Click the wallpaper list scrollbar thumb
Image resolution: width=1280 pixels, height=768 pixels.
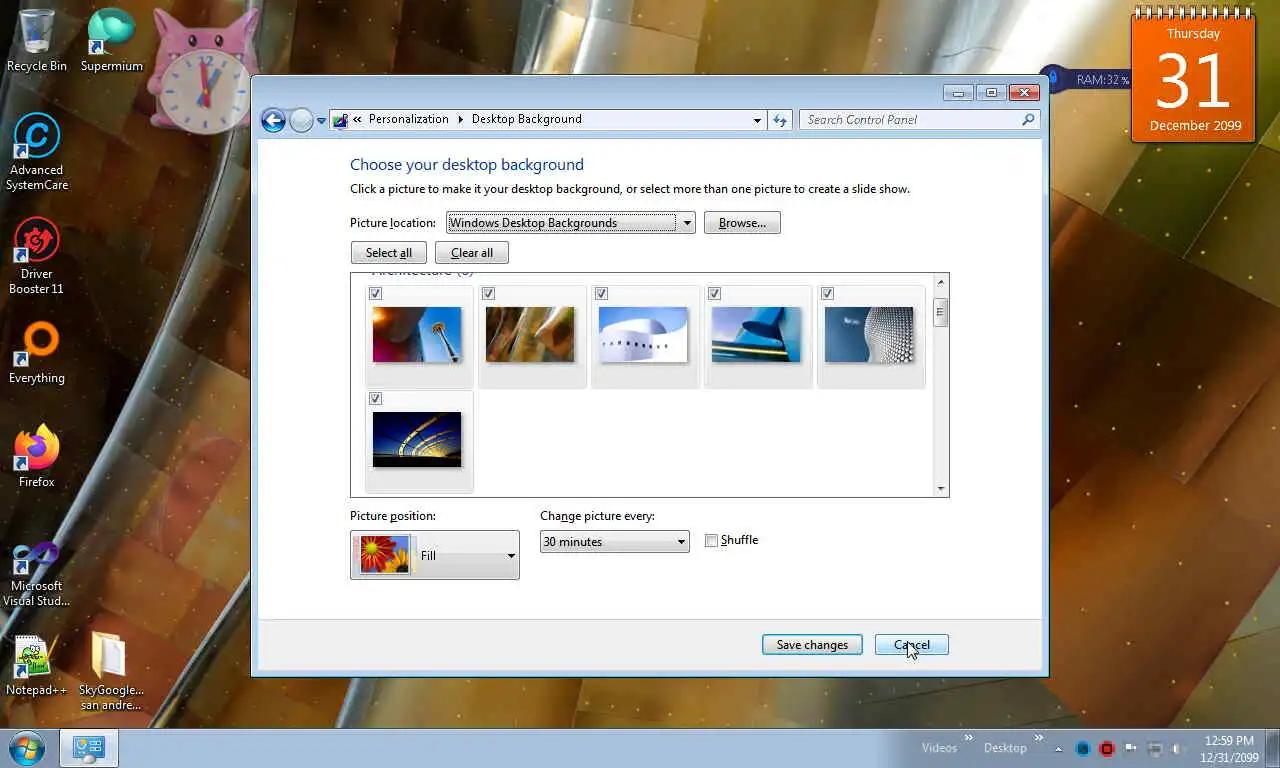point(940,312)
